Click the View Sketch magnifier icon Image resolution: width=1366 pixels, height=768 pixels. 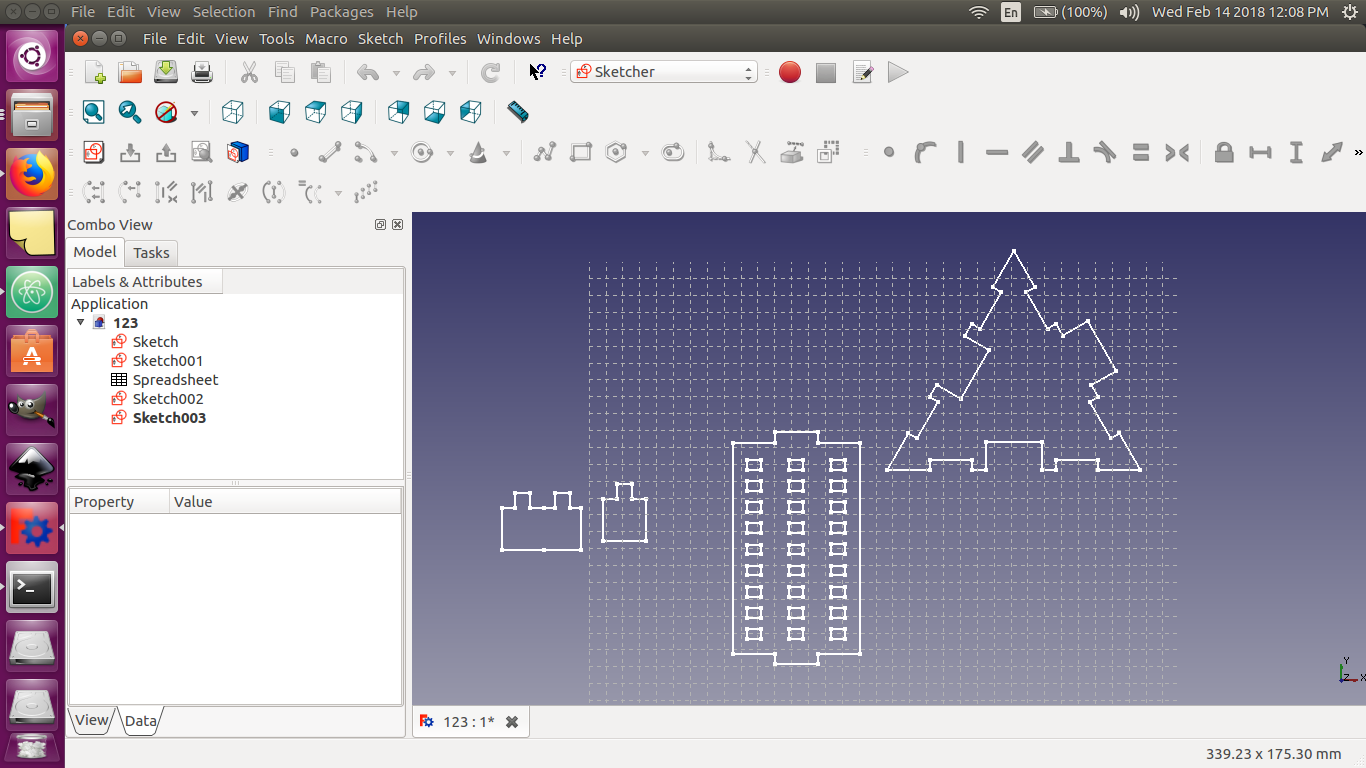coord(202,152)
